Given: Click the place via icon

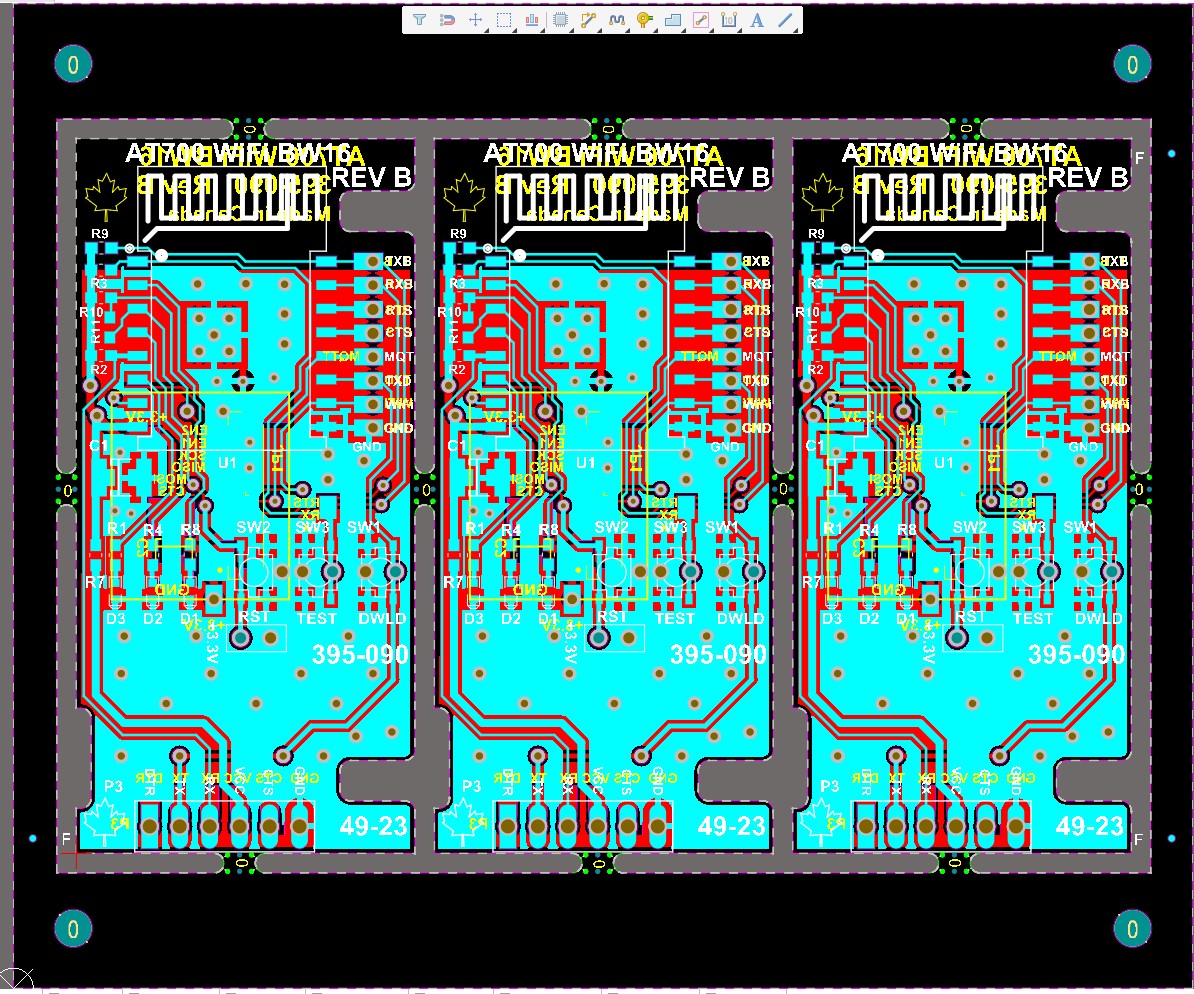Looking at the screenshot, I should click(645, 19).
